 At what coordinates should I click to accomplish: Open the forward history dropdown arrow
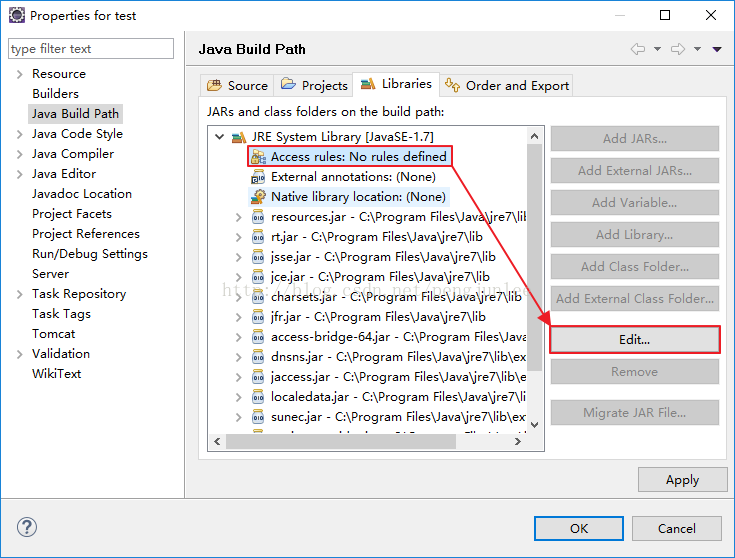click(698, 49)
